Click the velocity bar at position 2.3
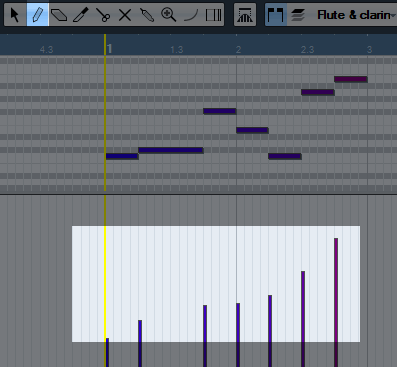This screenshot has width=397, height=367. click(303, 319)
